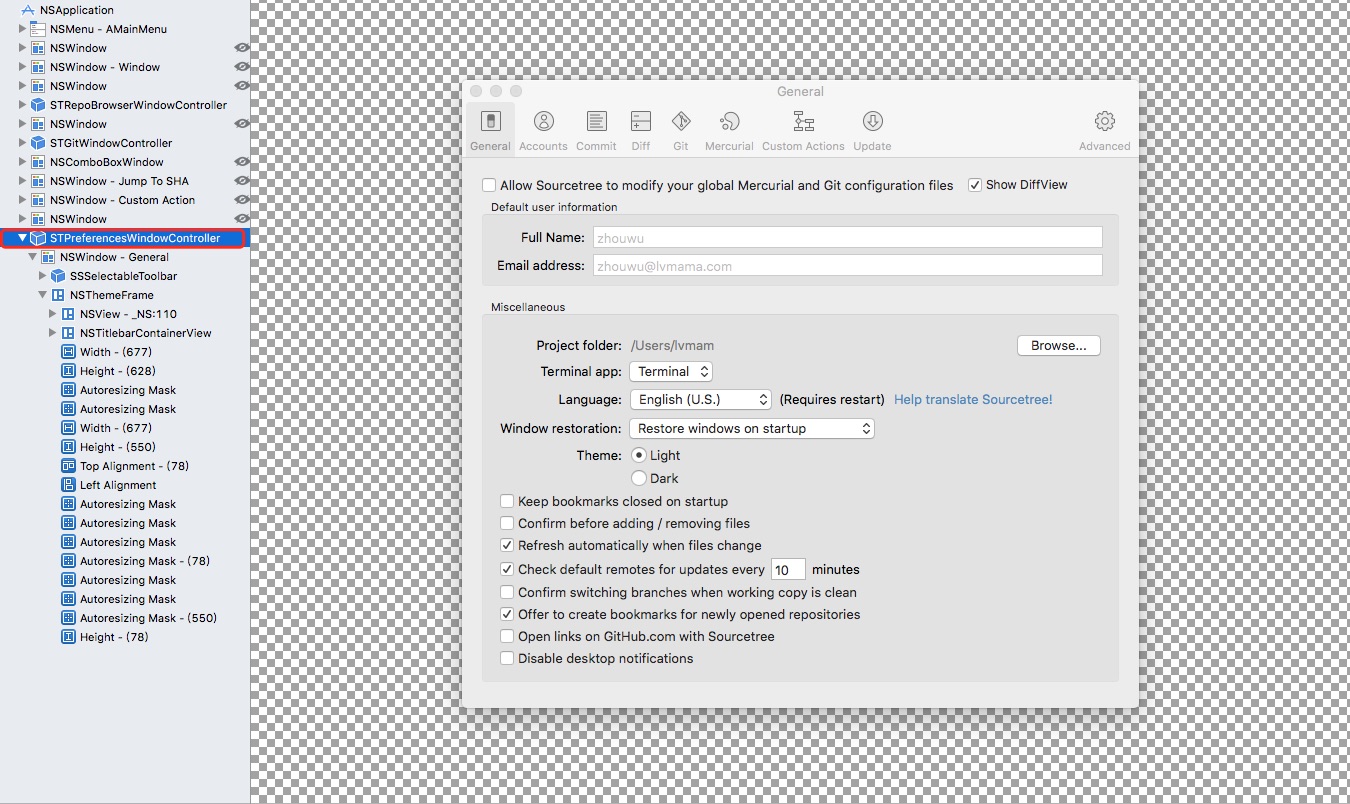Open the Custom Actions preferences icon
The height and width of the screenshot is (804, 1350).
pyautogui.click(x=803, y=122)
